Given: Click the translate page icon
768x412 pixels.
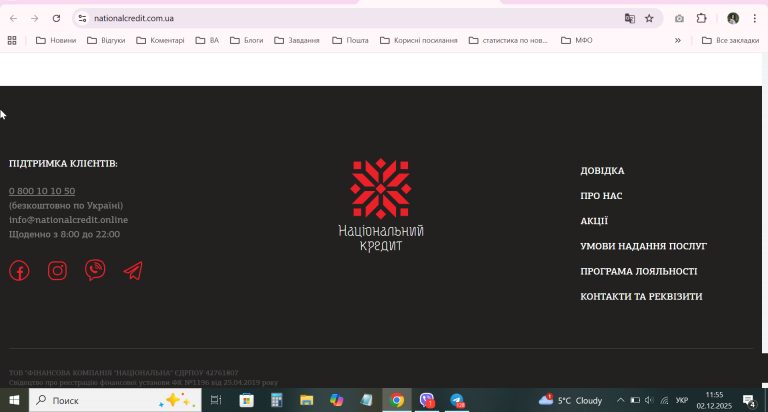Looking at the screenshot, I should (629, 18).
